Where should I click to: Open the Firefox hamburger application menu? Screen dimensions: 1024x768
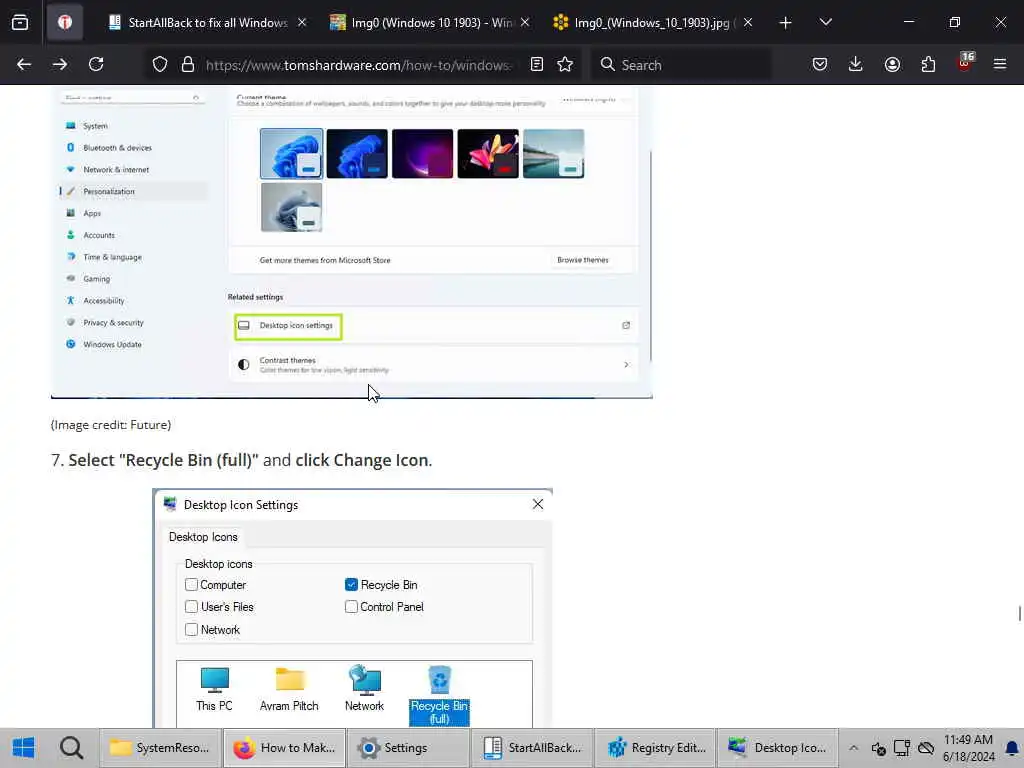tap(1000, 64)
